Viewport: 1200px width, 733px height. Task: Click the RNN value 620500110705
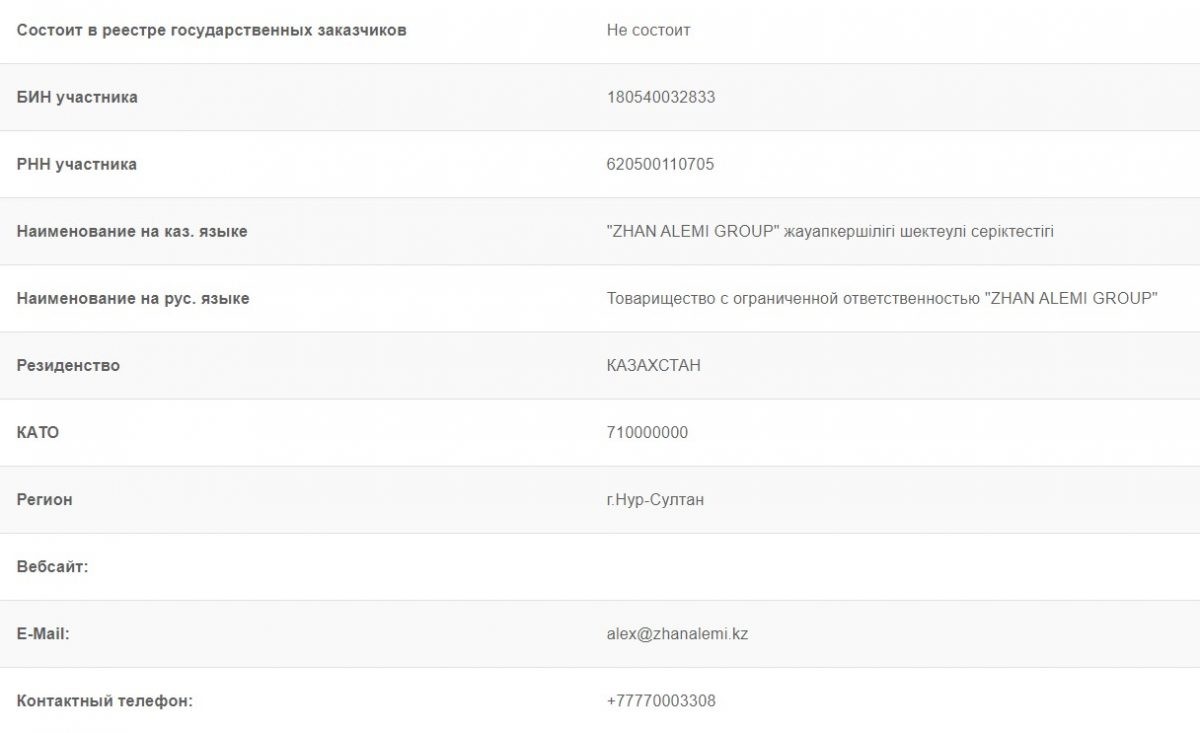point(660,164)
